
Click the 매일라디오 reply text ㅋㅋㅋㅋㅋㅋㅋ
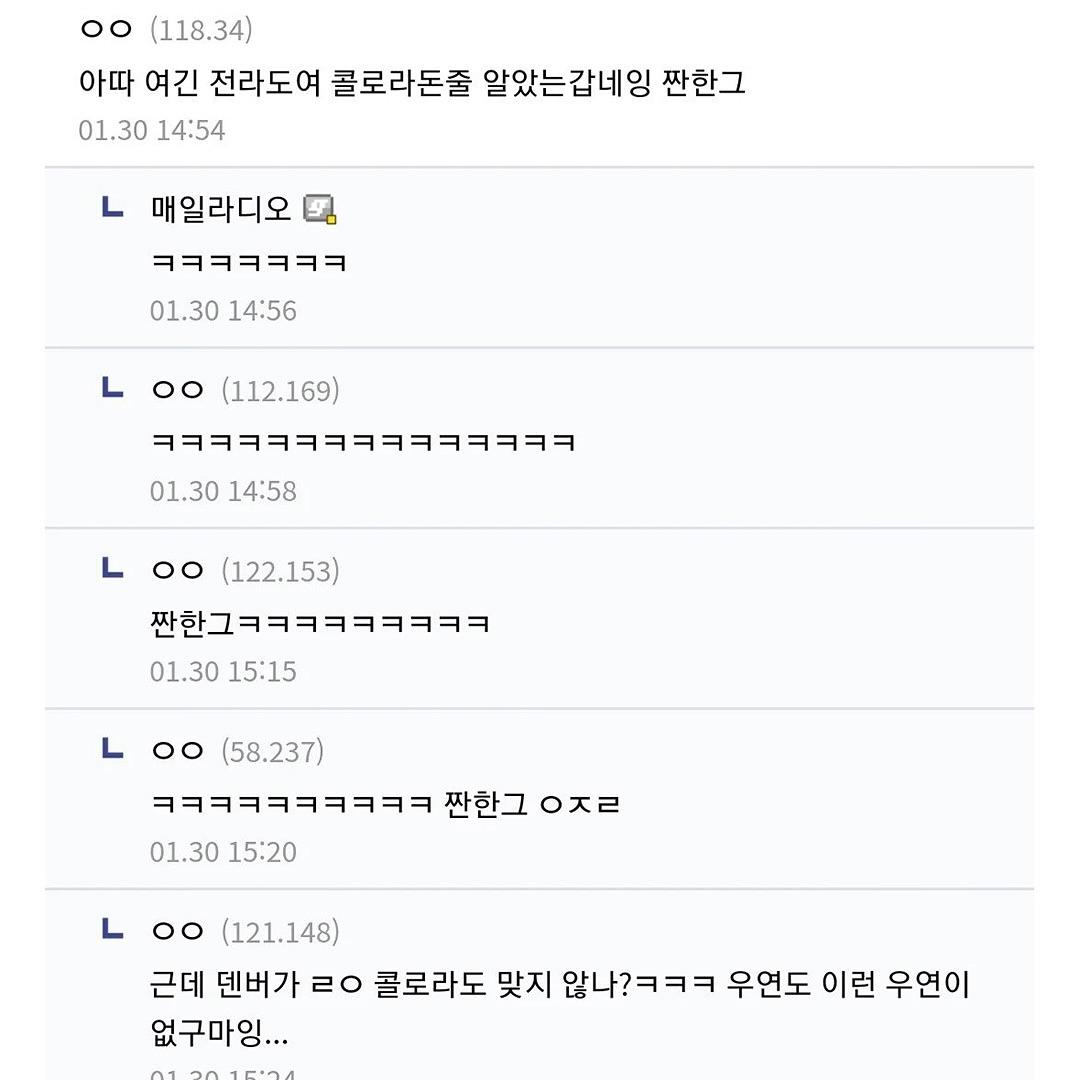point(249,262)
